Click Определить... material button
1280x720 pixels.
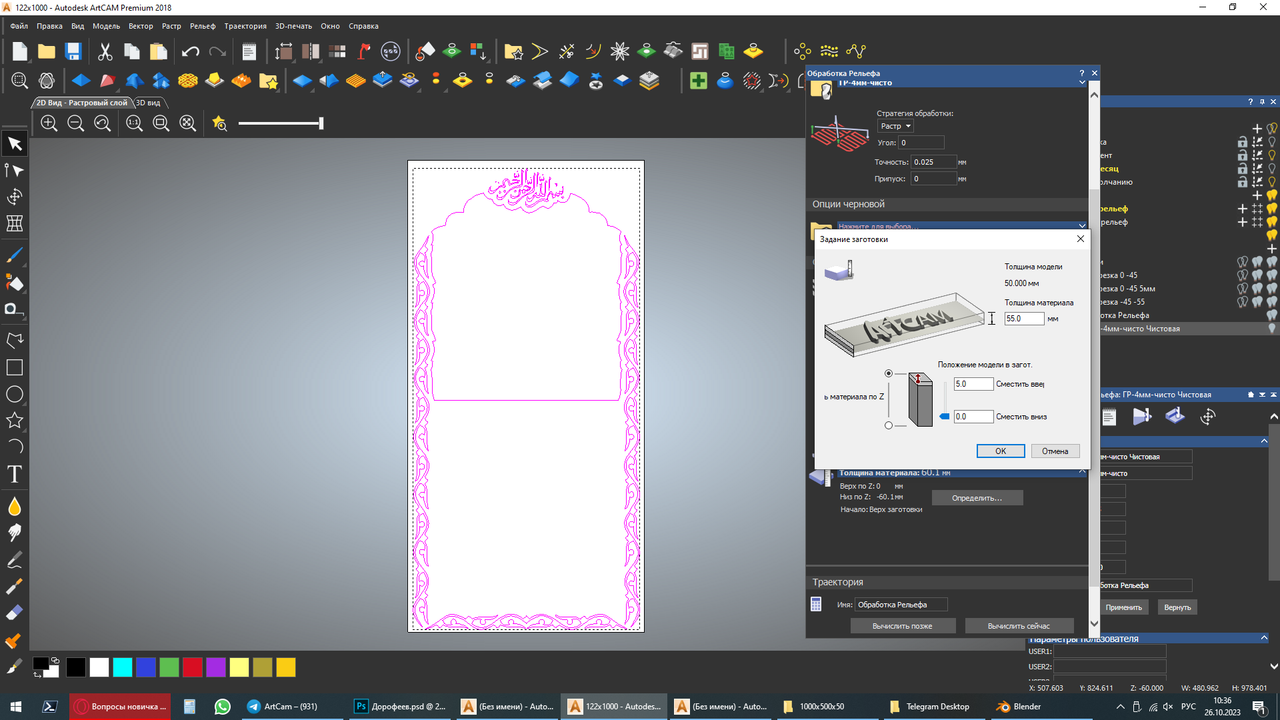(x=976, y=497)
